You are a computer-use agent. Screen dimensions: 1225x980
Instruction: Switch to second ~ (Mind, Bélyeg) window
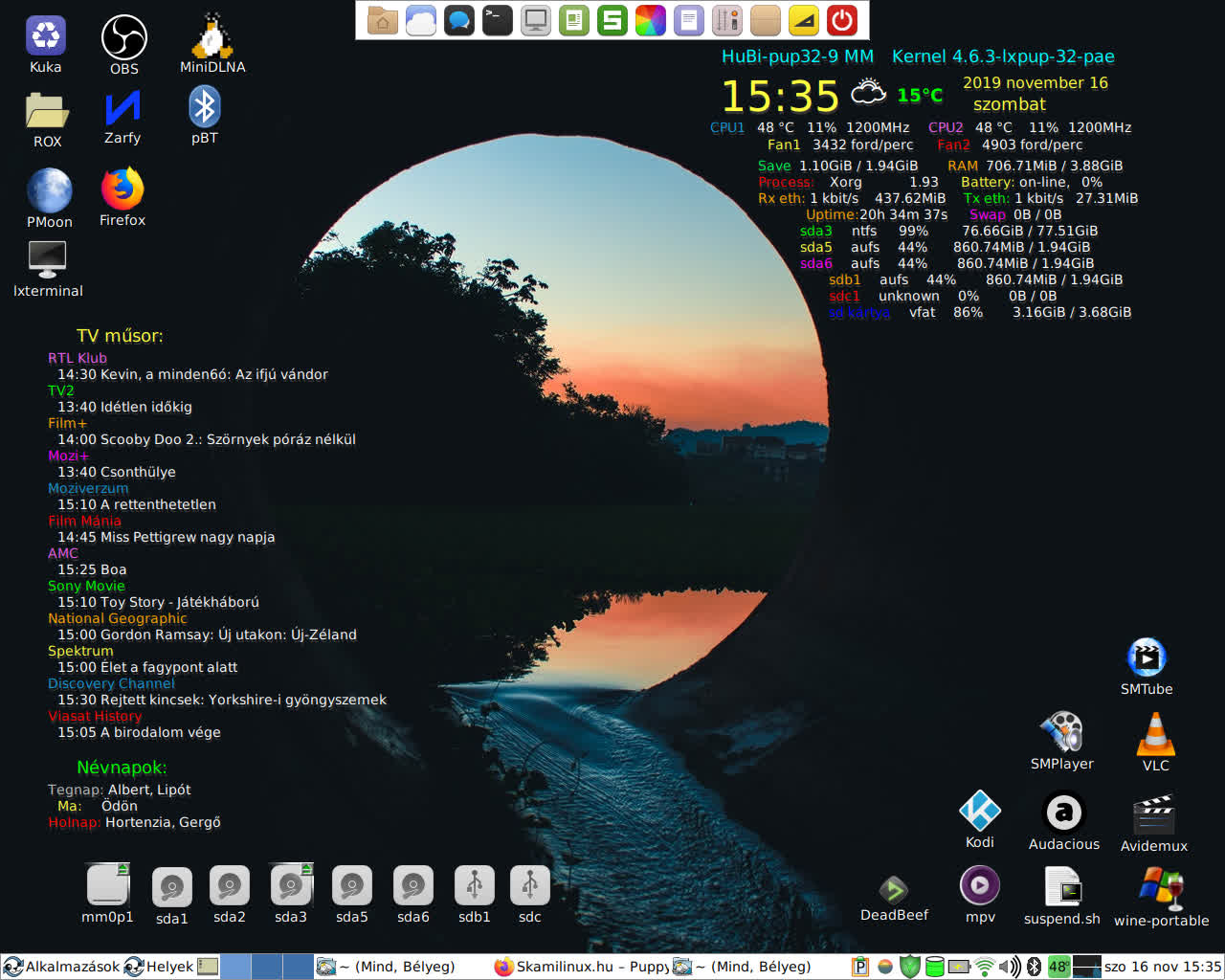pyautogui.click(x=758, y=967)
